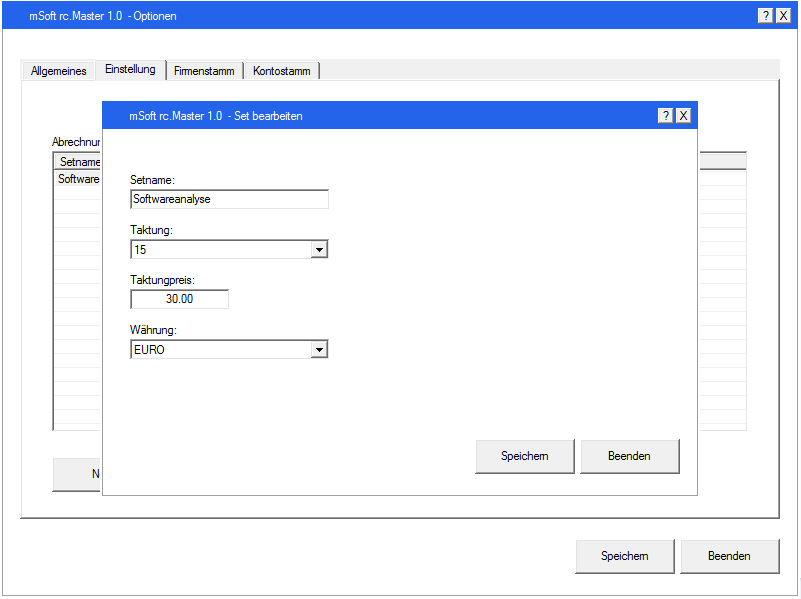
Task: Click the partially hidden button behind the dialog
Action: [x=77, y=474]
